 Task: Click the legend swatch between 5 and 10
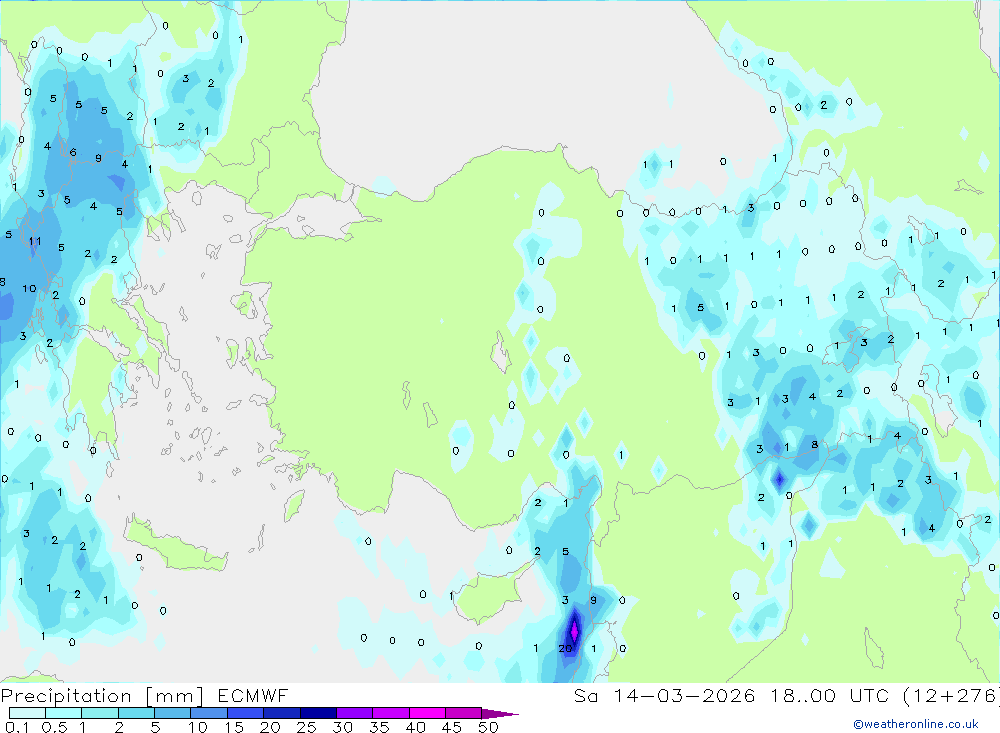[x=173, y=713]
